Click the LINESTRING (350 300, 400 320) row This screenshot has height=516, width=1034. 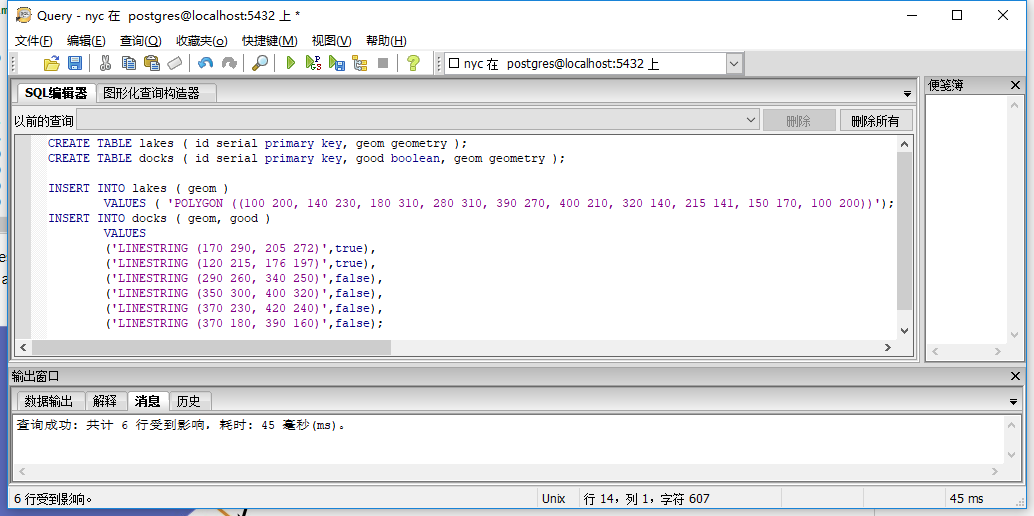244,293
